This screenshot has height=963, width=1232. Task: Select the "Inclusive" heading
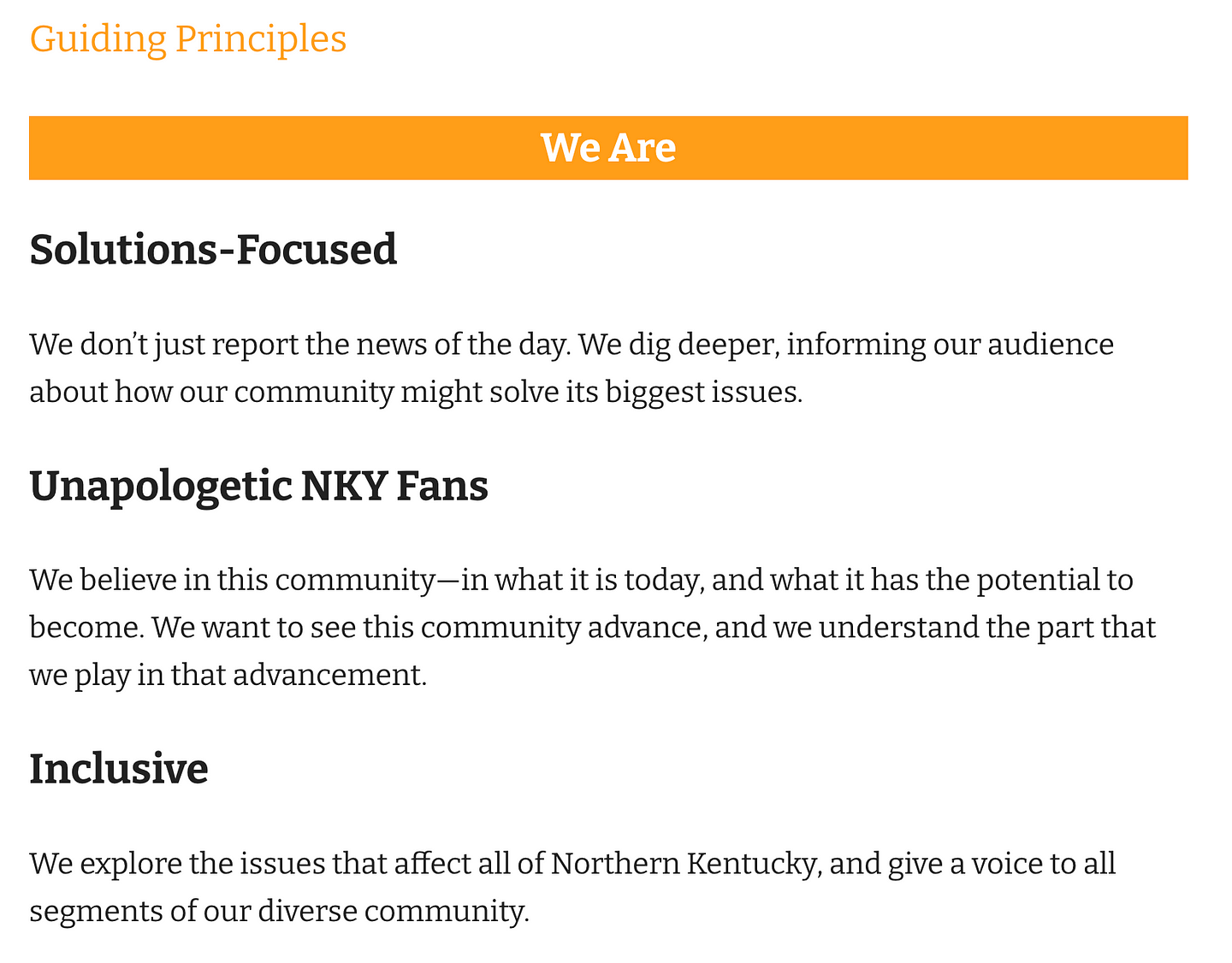click(x=119, y=768)
